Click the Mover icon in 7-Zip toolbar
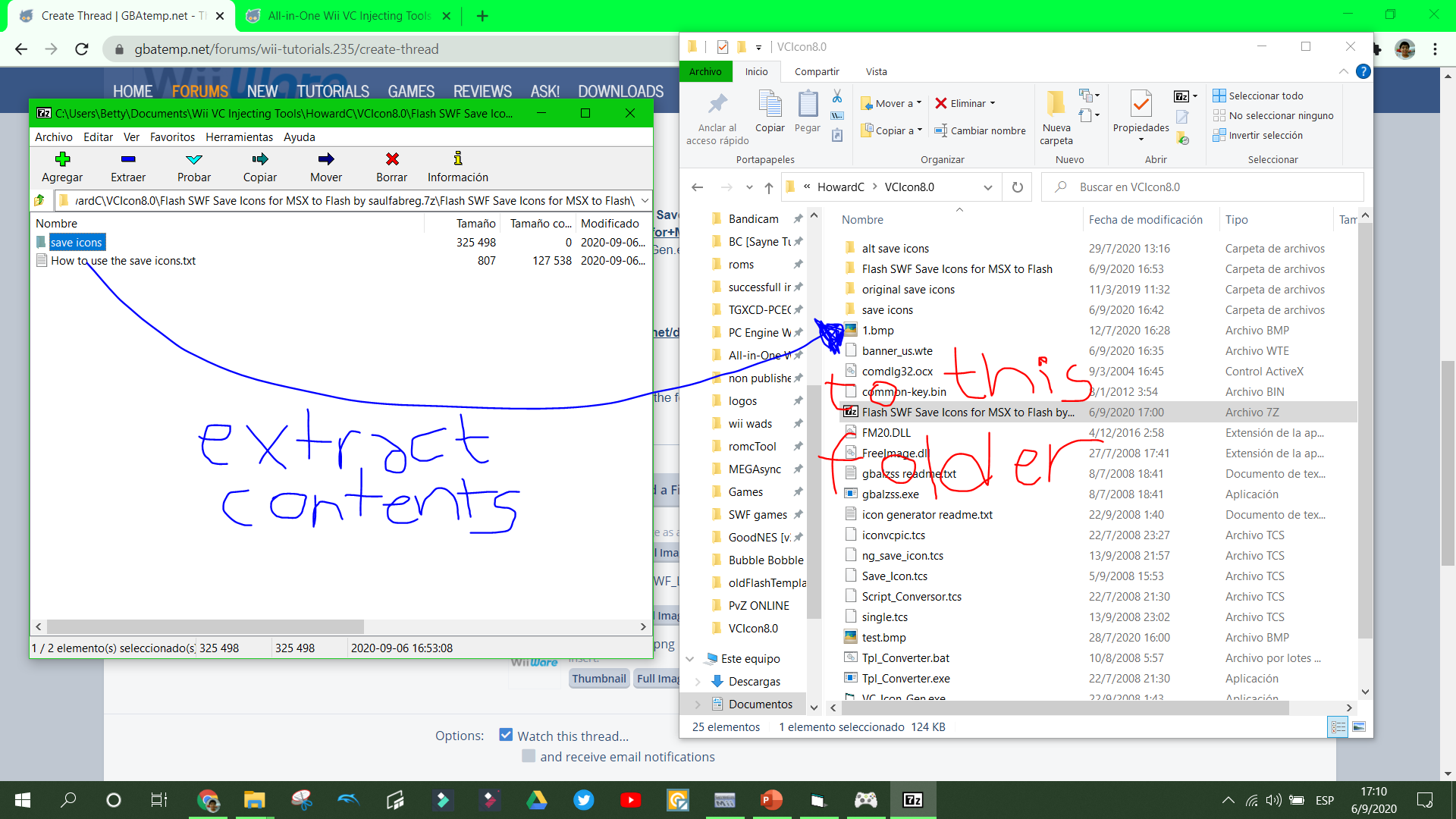The width and height of the screenshot is (1456, 819). (x=326, y=159)
